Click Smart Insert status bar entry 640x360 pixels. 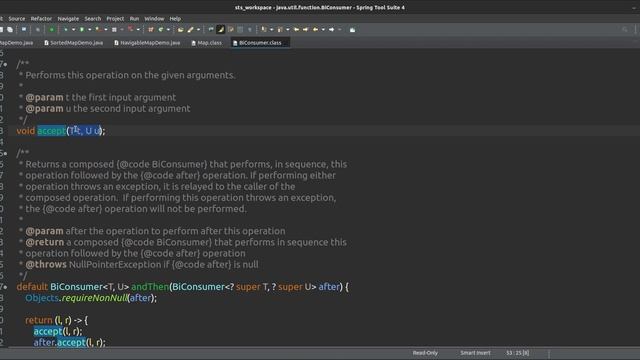476,353
